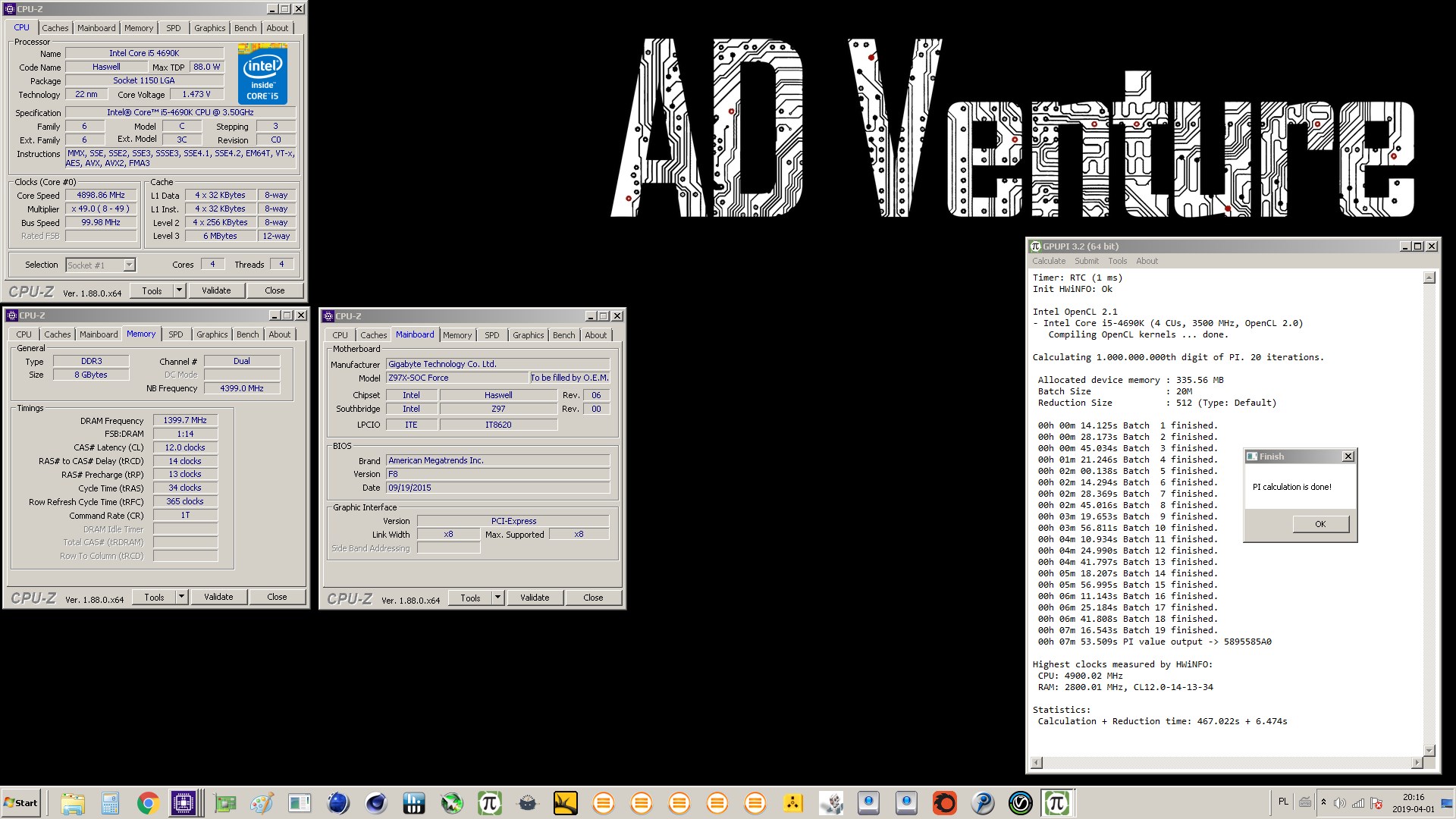Open Google Chrome from the taskbar
This screenshot has width=1456, height=819.
pyautogui.click(x=149, y=803)
